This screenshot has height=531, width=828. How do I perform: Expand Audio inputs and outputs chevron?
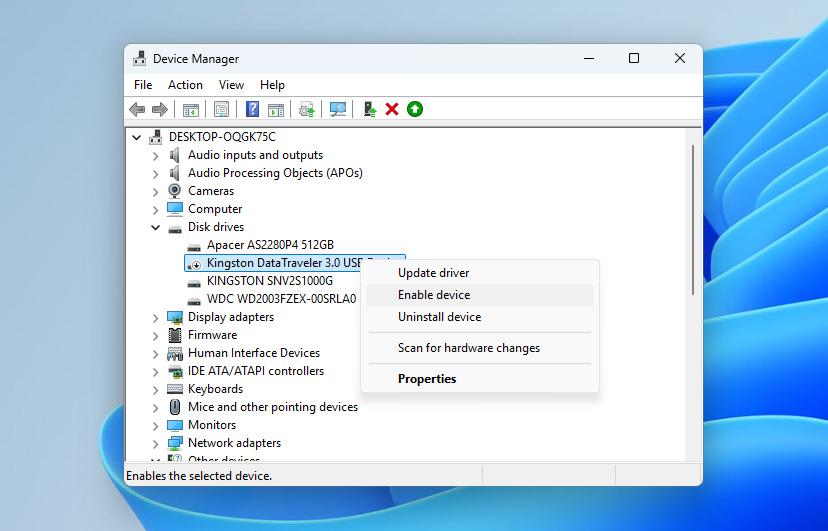(x=155, y=156)
